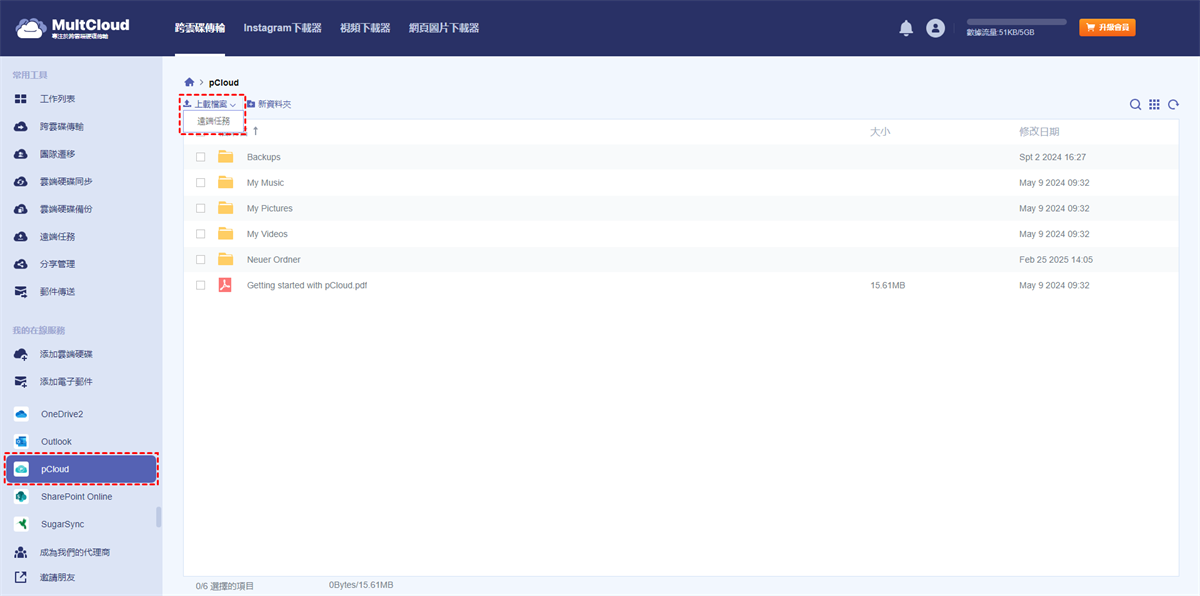Screen dimensions: 1200x596
Task: Open 分享管理 share management in sidebar
Action: click(57, 264)
